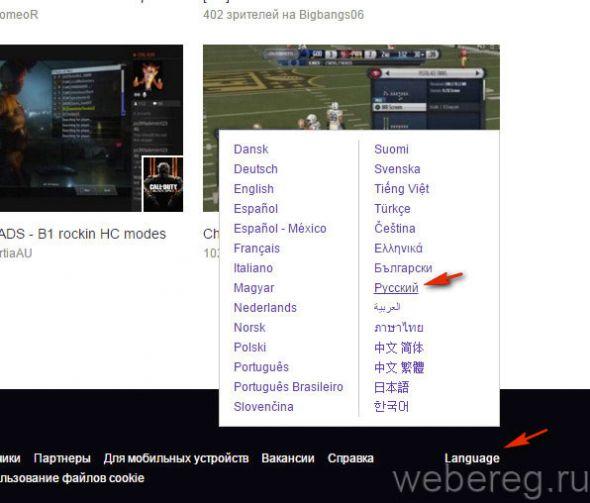Select Español - México
Viewport: 590px width, 503px height.
click(280, 228)
